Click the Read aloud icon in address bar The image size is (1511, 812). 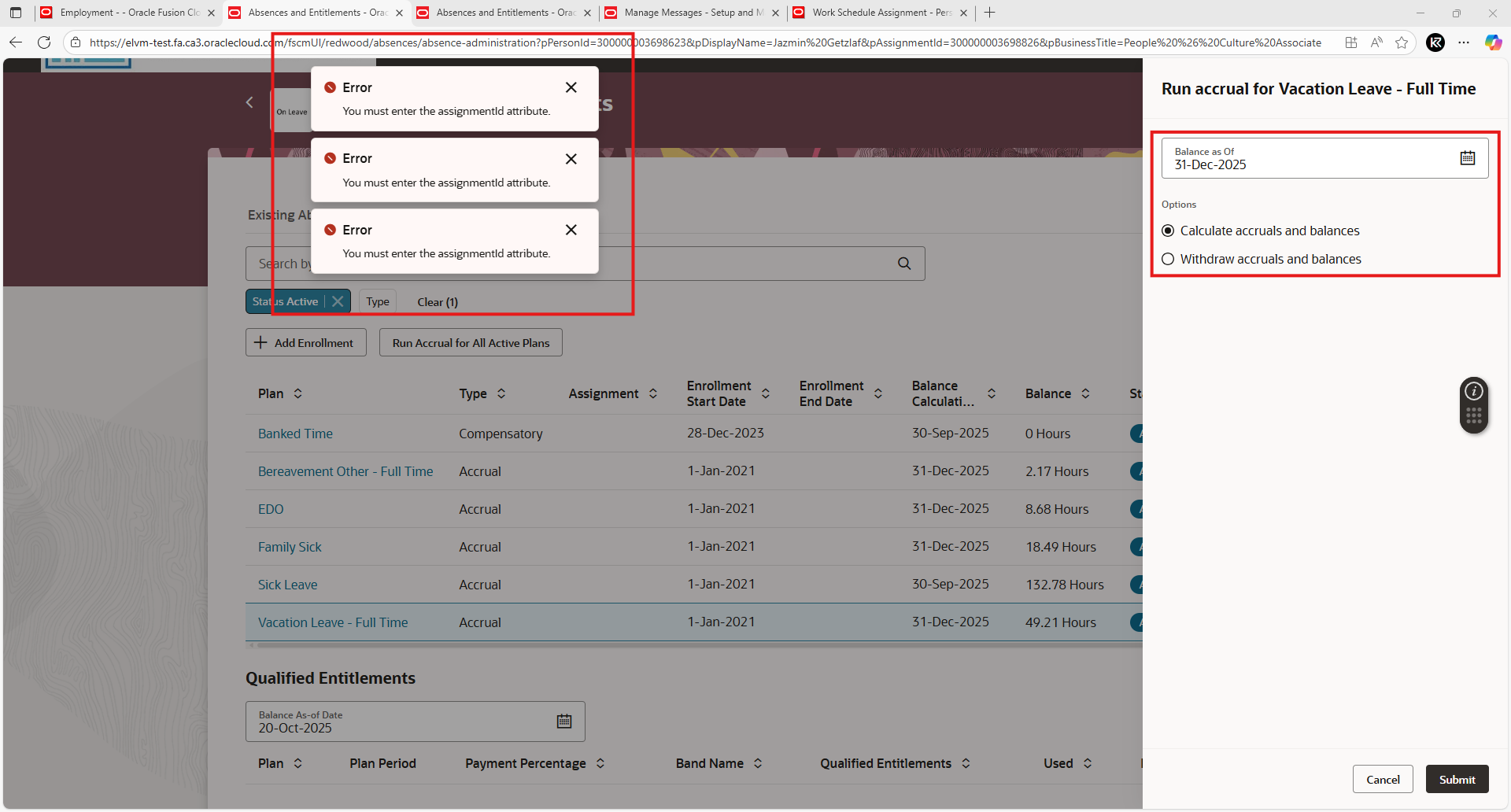[x=1376, y=42]
